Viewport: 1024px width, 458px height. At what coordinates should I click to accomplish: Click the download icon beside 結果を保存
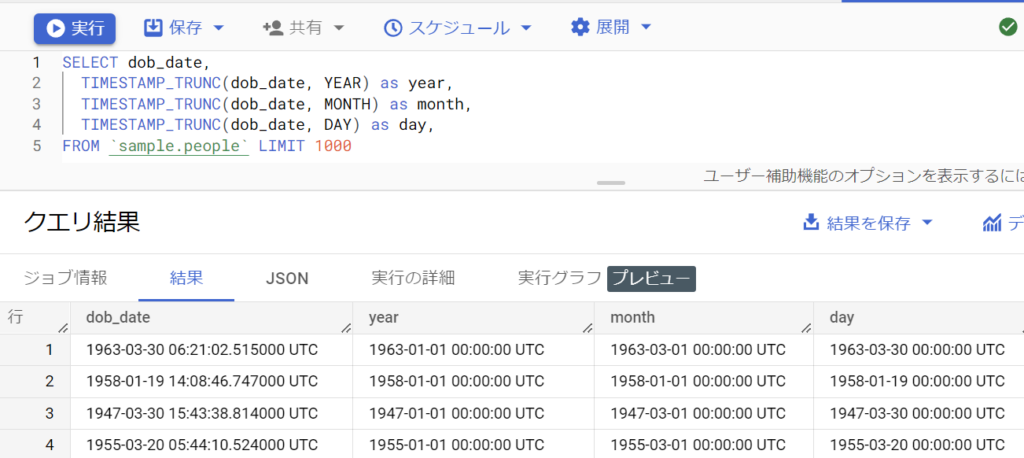[810, 223]
